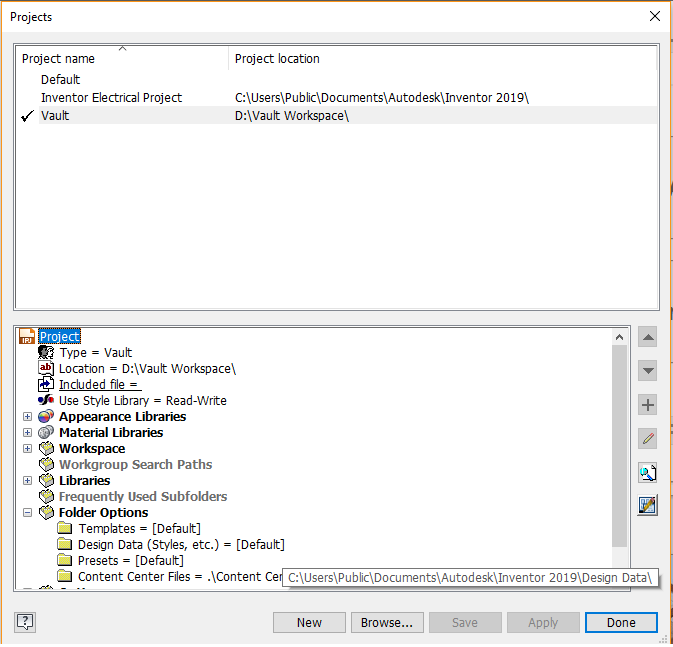This screenshot has height=647, width=673.
Task: Click the pencil edit button
Action: pyautogui.click(x=648, y=439)
